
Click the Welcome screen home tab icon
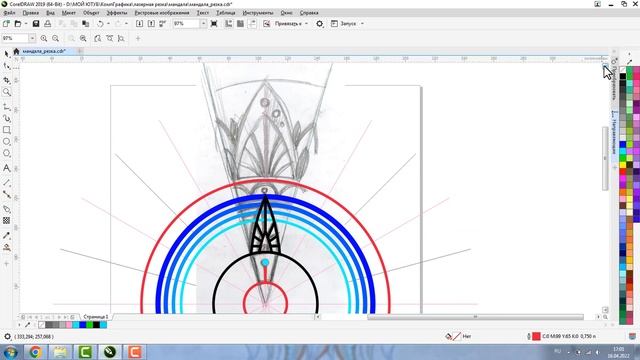[x=16, y=51]
